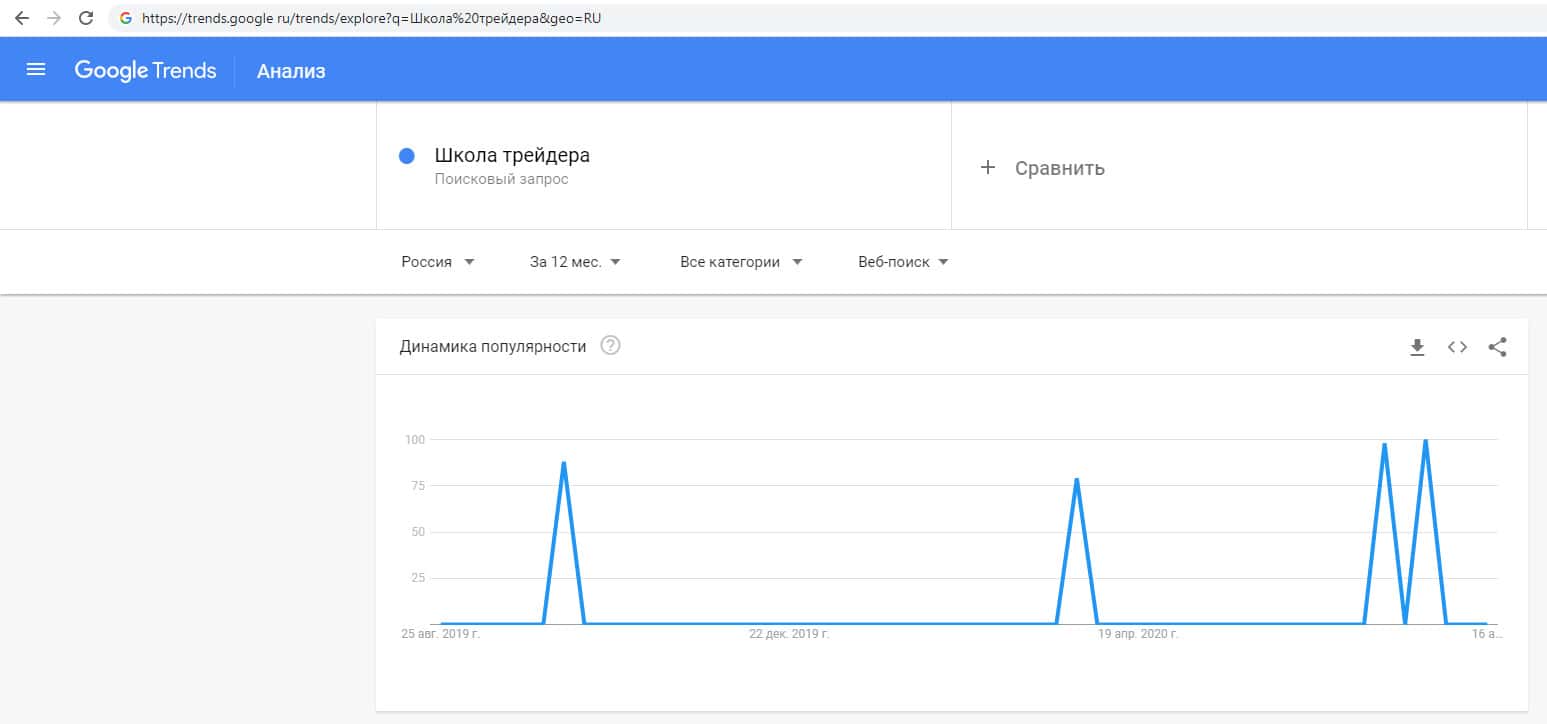Image resolution: width=1547 pixels, height=724 pixels.
Task: Click the blue dot next to Школа трейдера
Action: (x=407, y=156)
